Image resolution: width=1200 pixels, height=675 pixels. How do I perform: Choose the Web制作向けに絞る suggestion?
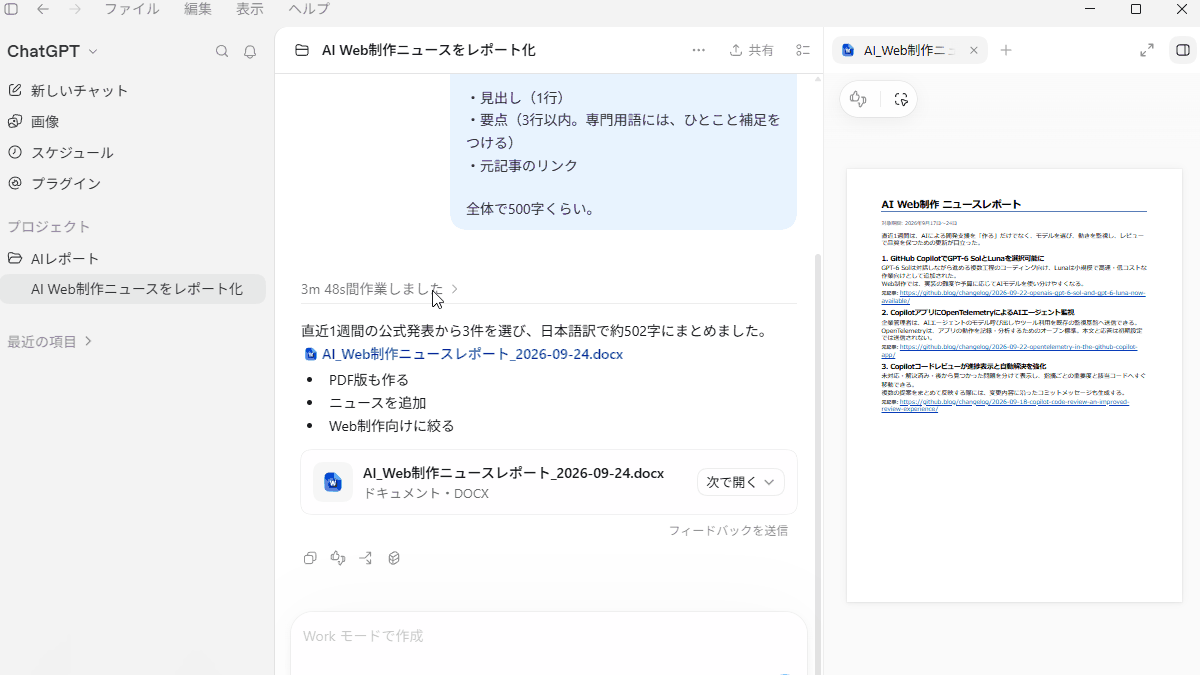[392, 426]
